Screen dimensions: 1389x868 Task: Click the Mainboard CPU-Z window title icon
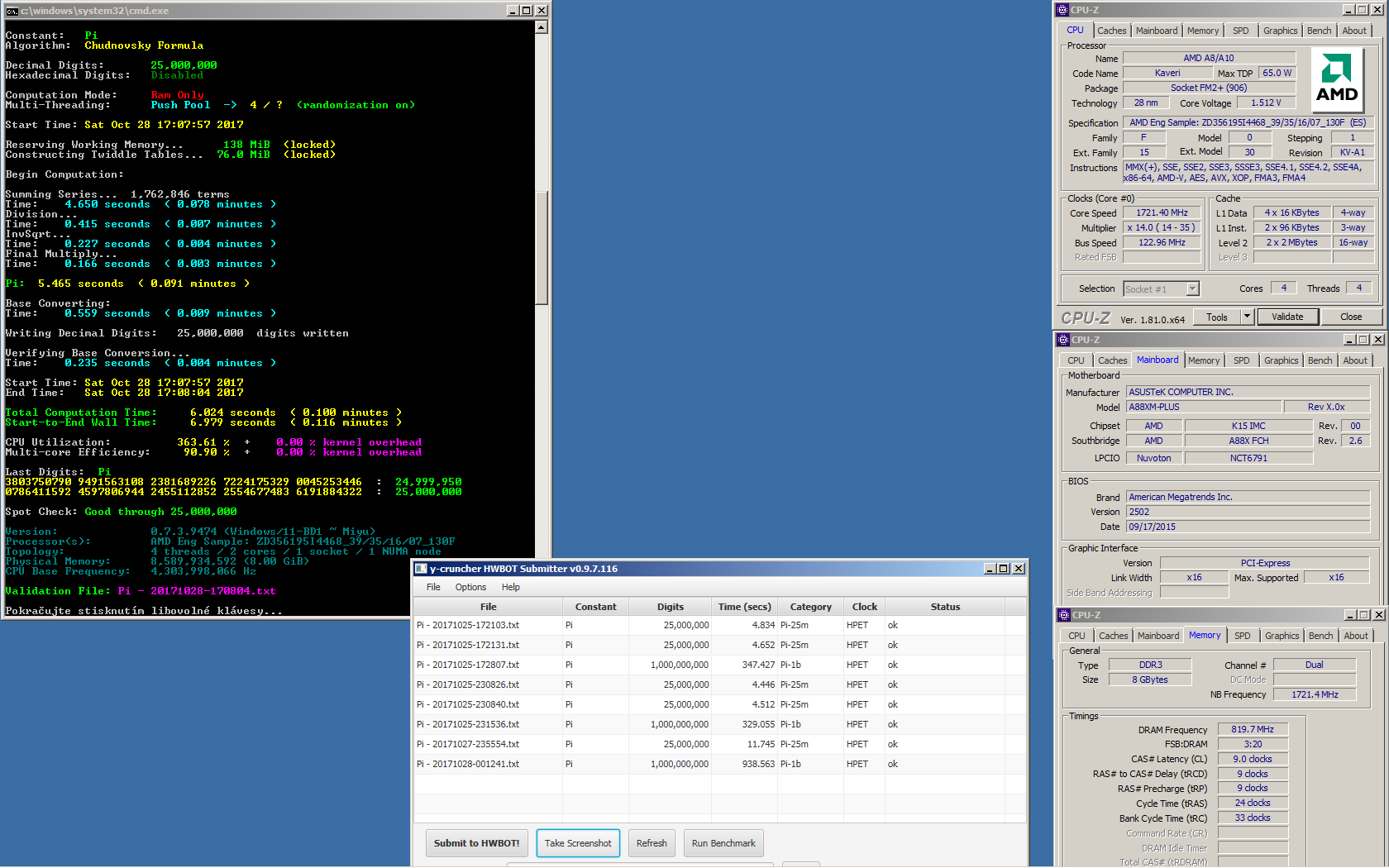point(1064,340)
